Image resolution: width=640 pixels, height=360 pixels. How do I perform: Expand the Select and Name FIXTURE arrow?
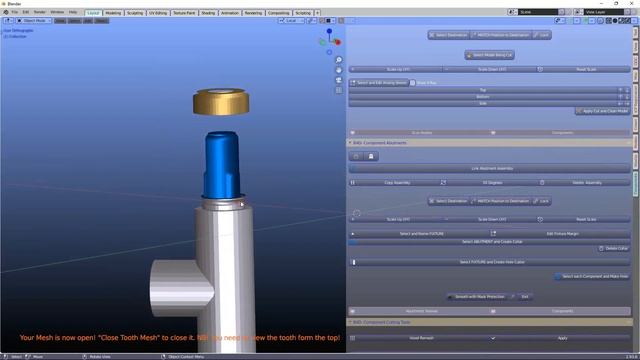tap(353, 234)
